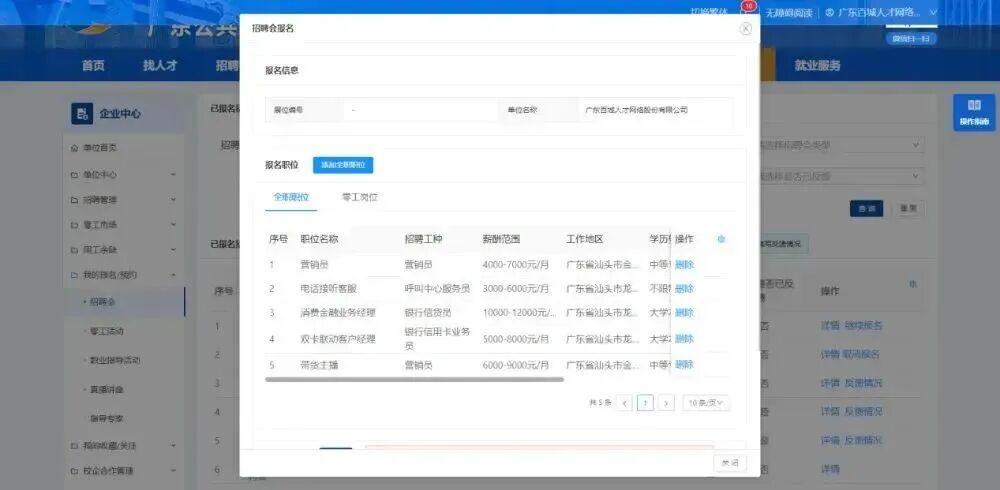Switch to the 全部职位 tab
The image size is (1000, 490).
coord(291,197)
